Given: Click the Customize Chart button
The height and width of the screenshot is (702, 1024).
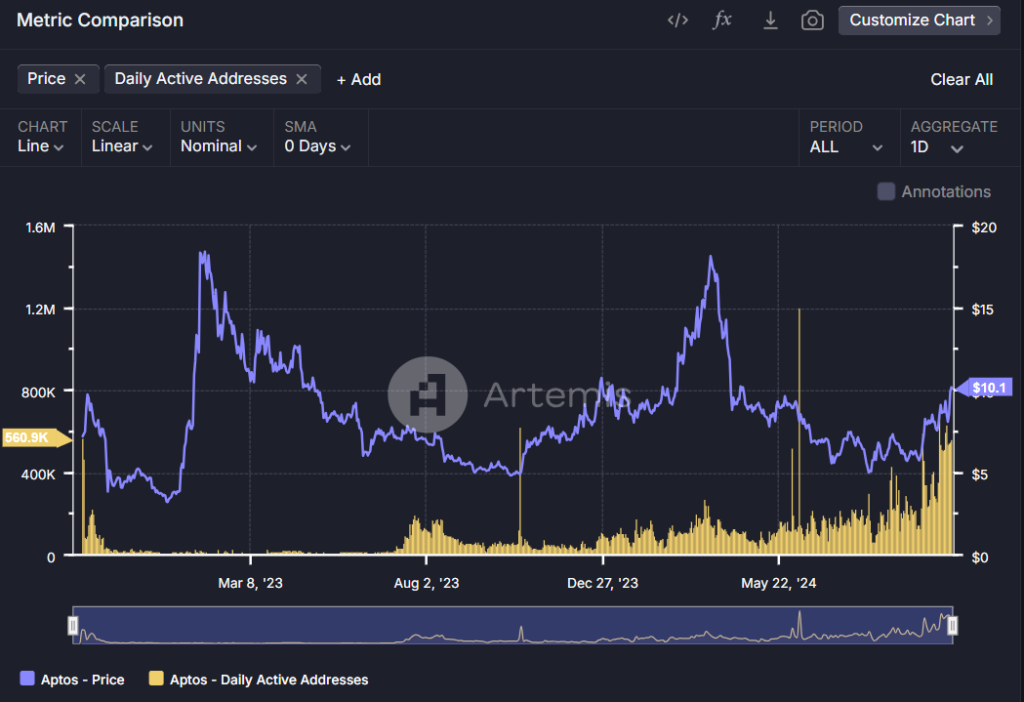Looking at the screenshot, I should point(919,20).
